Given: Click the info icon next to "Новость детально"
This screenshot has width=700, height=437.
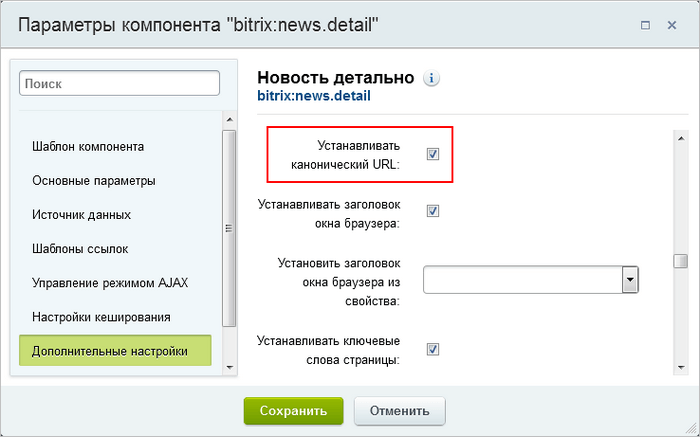Looking at the screenshot, I should coord(432,78).
